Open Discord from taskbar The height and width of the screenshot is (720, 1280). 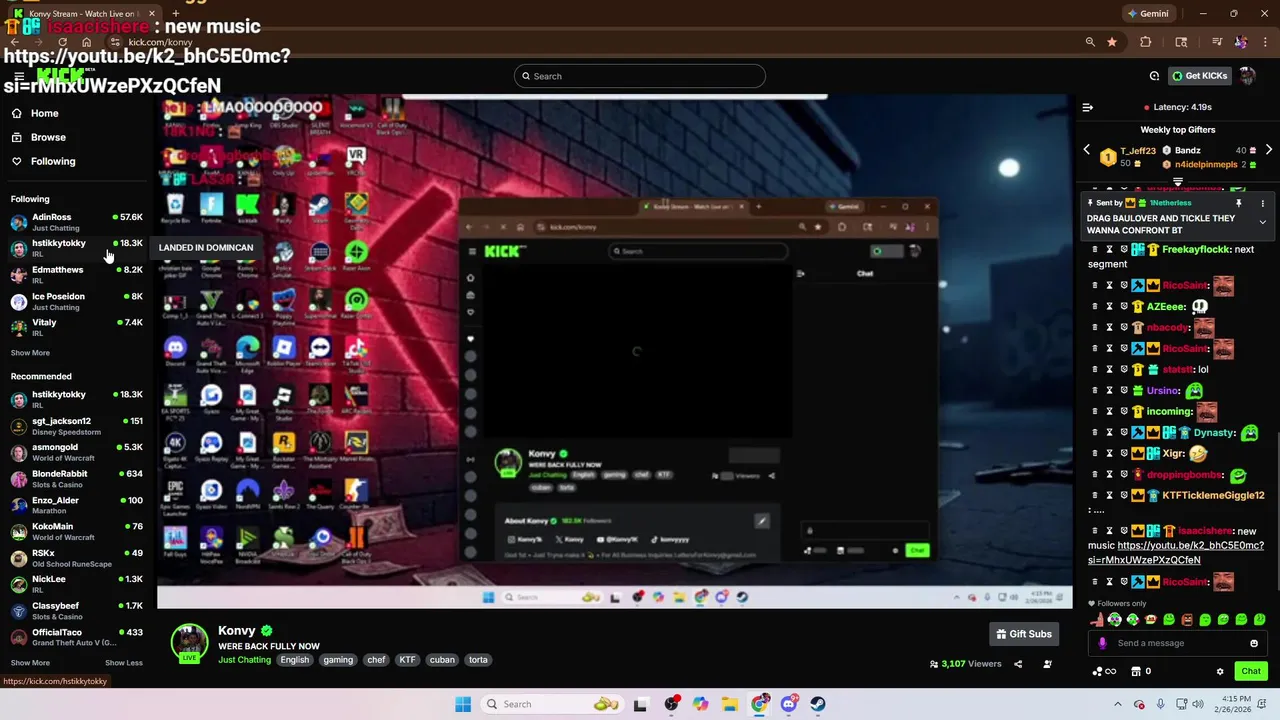click(789, 704)
